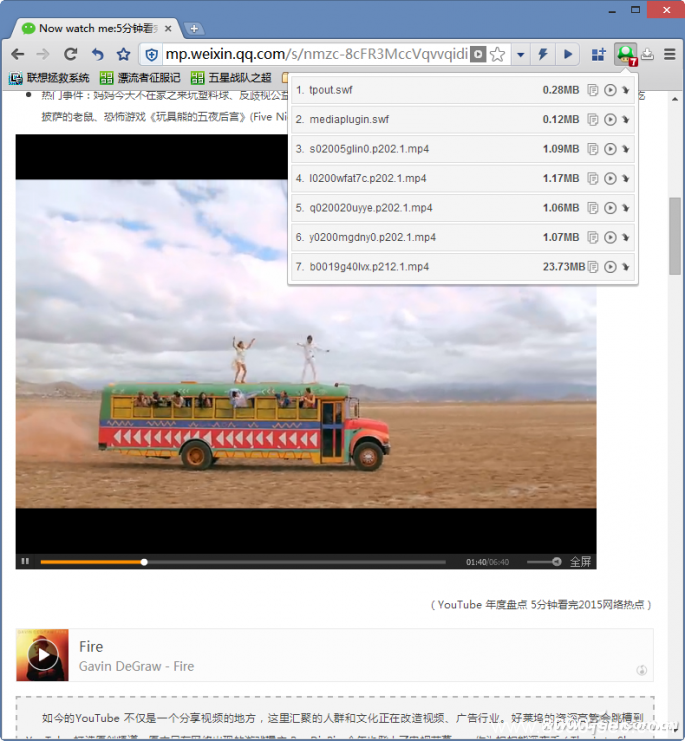Open 联想拯救系统 bookmark
685x741 pixels.
tap(49, 78)
